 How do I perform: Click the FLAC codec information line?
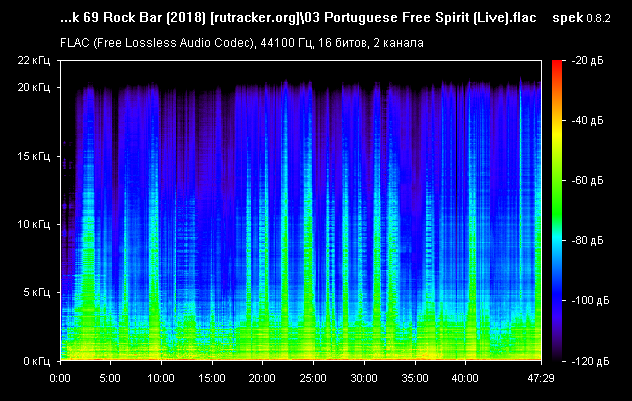[241, 43]
